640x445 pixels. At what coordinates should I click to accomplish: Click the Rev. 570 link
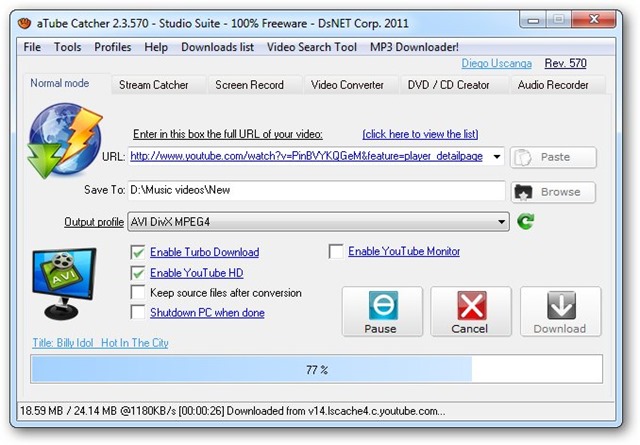click(565, 63)
